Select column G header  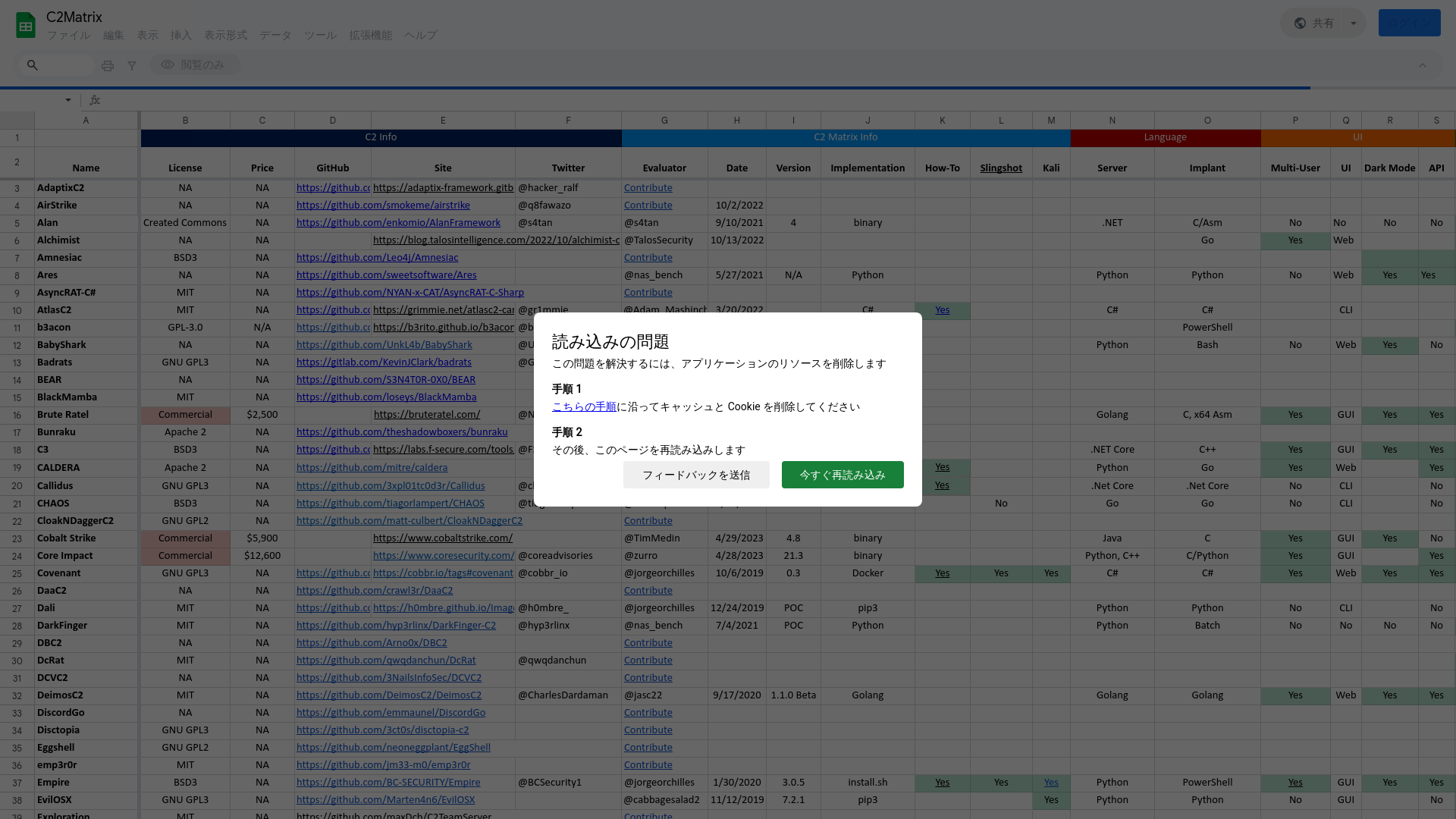click(x=664, y=121)
